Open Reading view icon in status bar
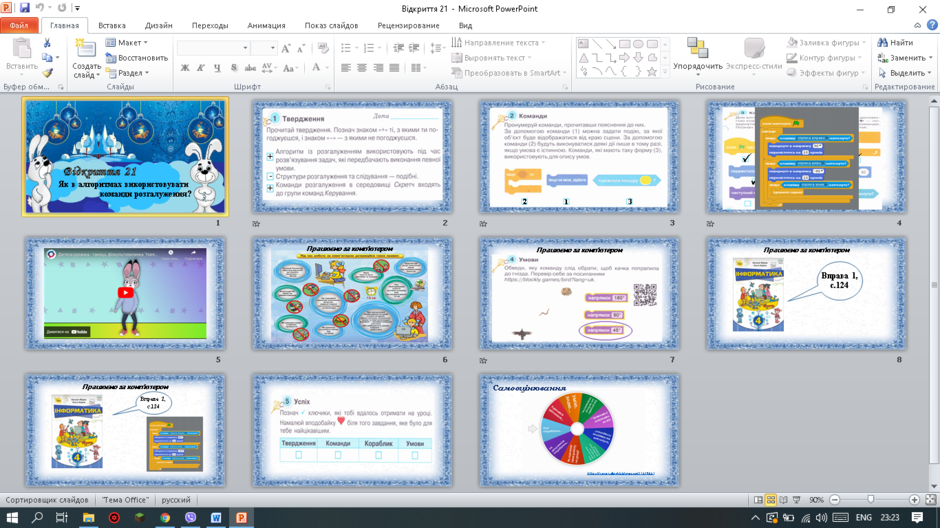Image resolution: width=940 pixels, height=528 pixels. pos(784,500)
